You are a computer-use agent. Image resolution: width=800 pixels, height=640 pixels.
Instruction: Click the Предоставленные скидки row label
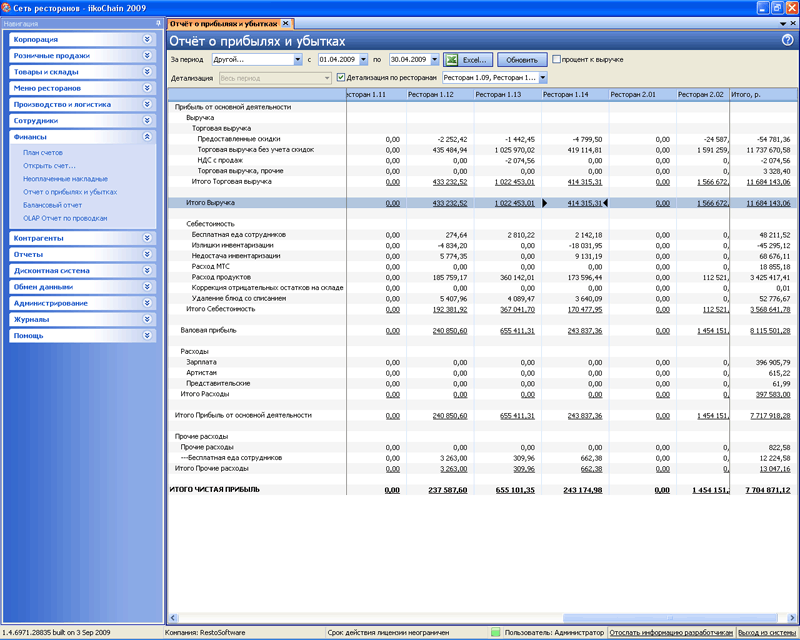[239, 139]
